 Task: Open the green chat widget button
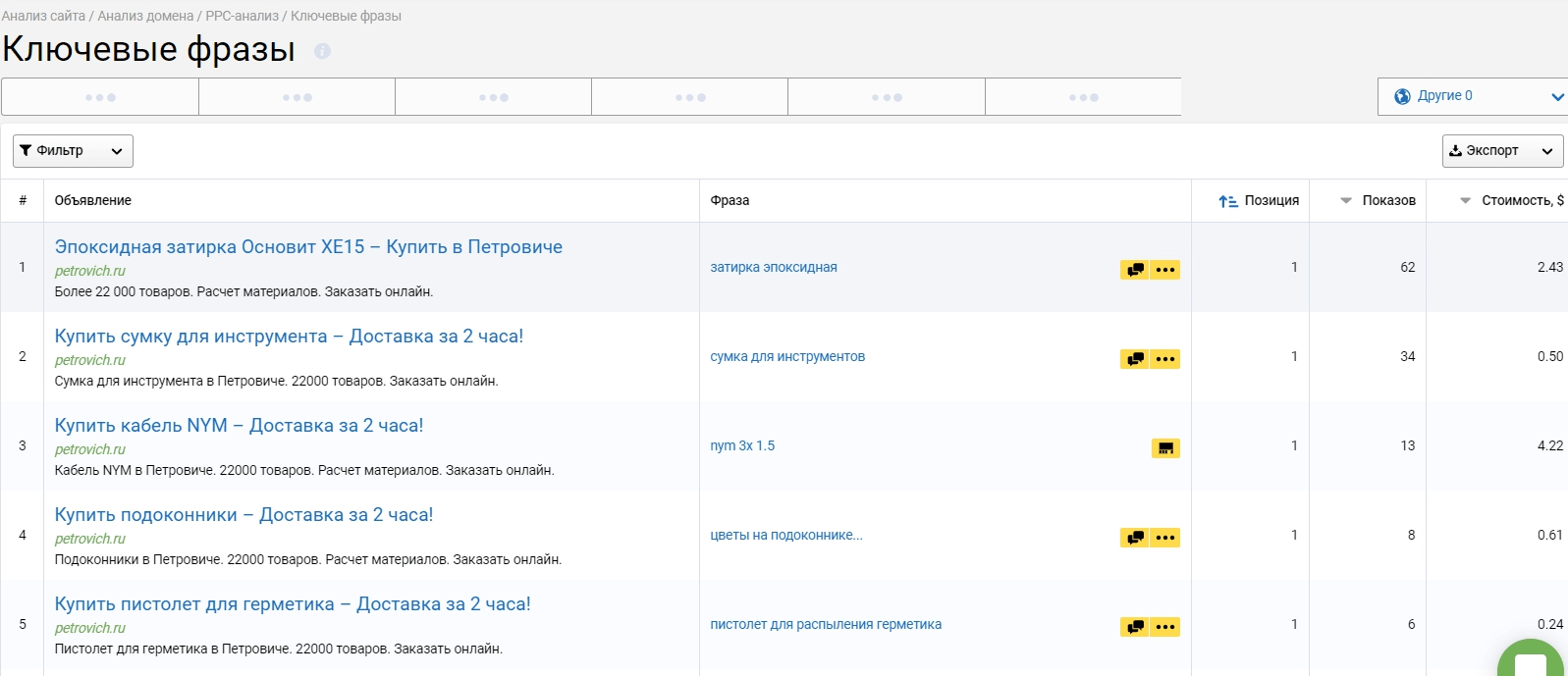[1530, 659]
